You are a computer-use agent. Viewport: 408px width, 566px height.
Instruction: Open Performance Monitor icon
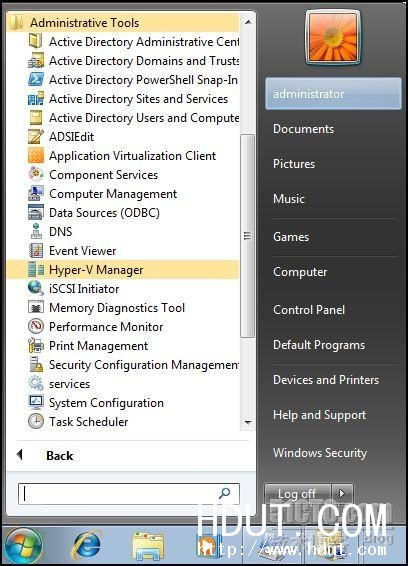pos(36,326)
